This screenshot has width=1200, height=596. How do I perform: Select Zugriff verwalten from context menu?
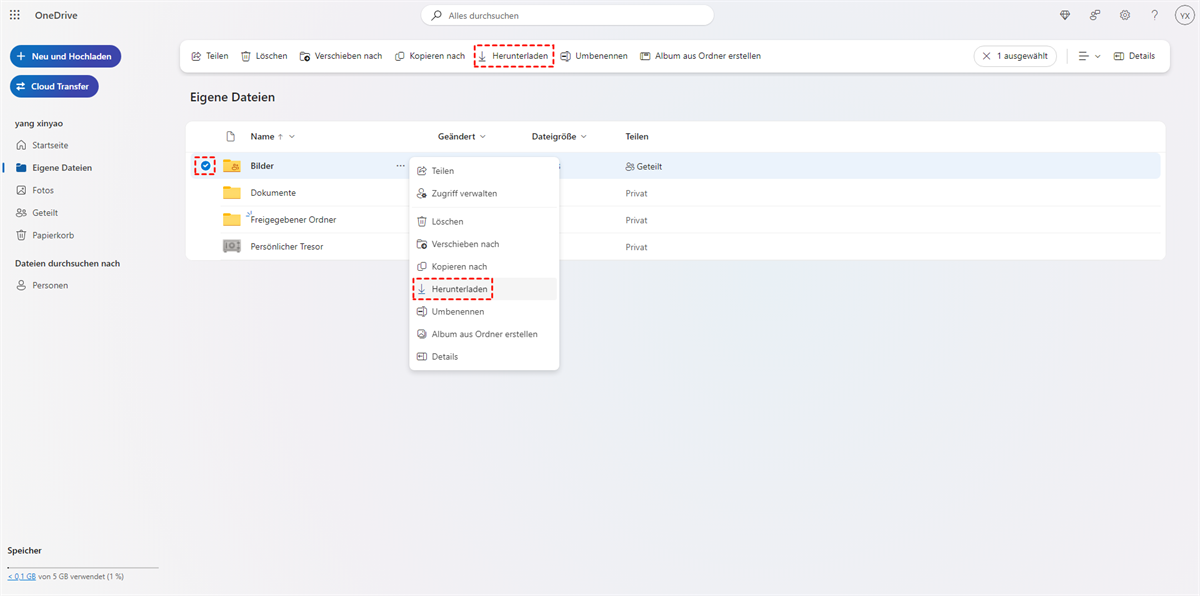pos(464,193)
